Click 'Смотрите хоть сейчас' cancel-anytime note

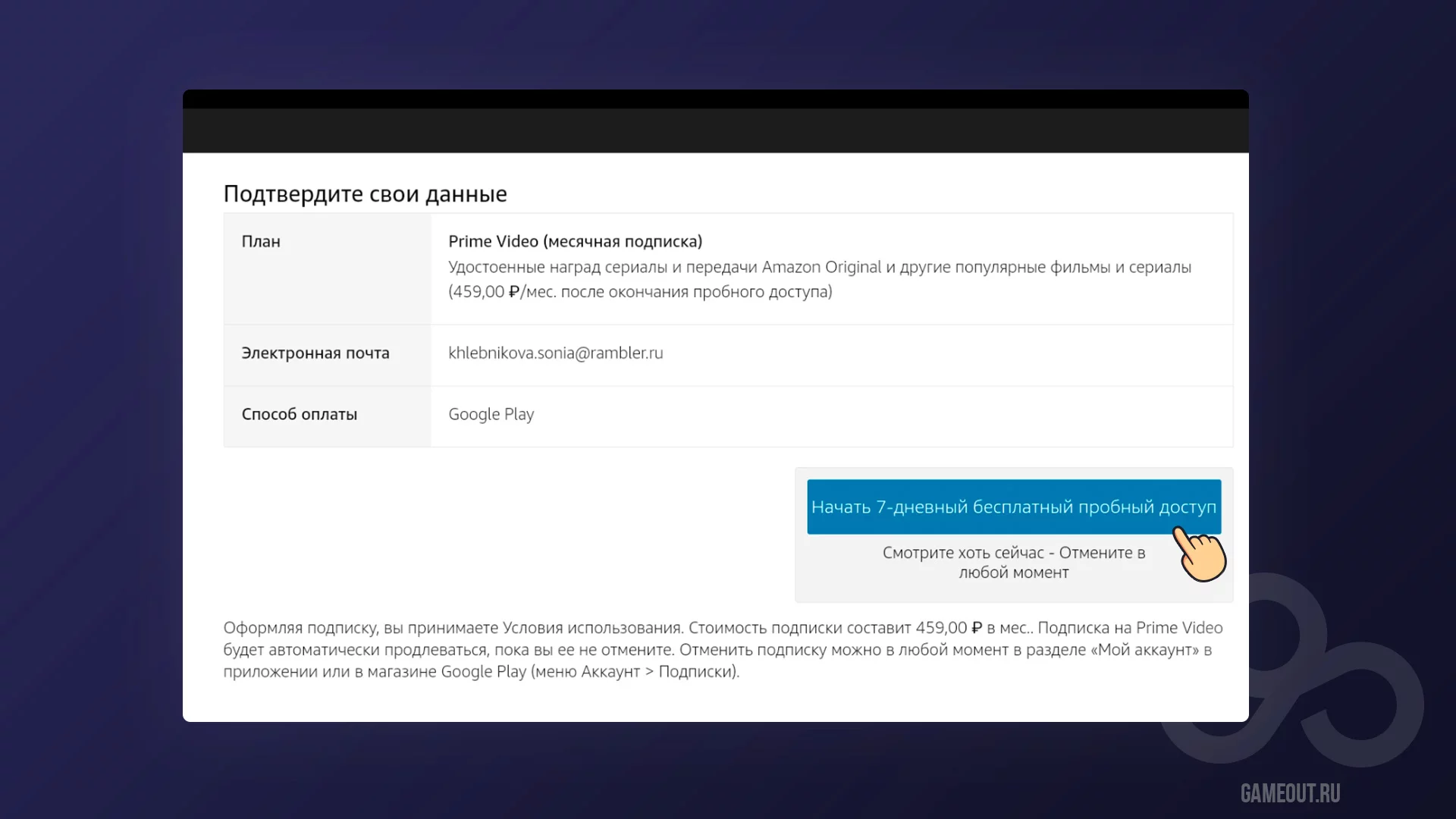tap(1013, 562)
